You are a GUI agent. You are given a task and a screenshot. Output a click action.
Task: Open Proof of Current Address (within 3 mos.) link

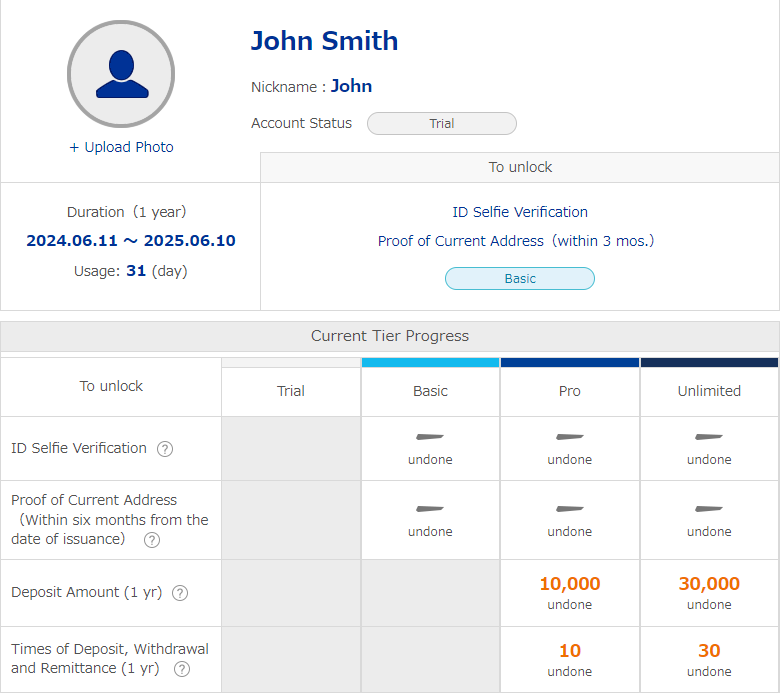(x=516, y=241)
